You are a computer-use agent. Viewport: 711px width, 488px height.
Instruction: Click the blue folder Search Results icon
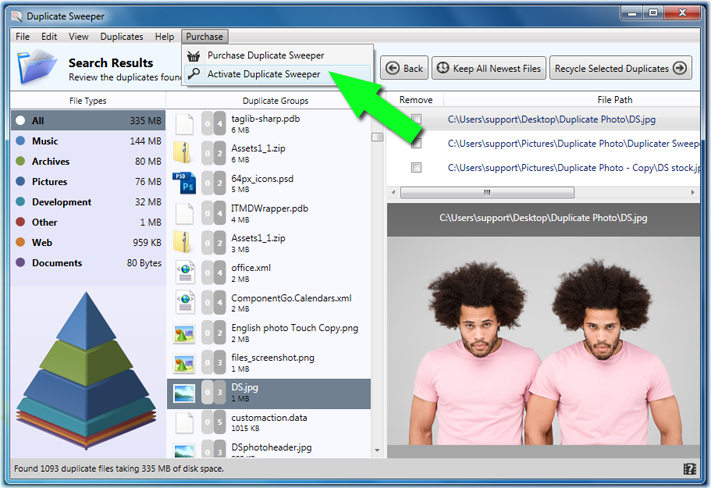point(36,69)
